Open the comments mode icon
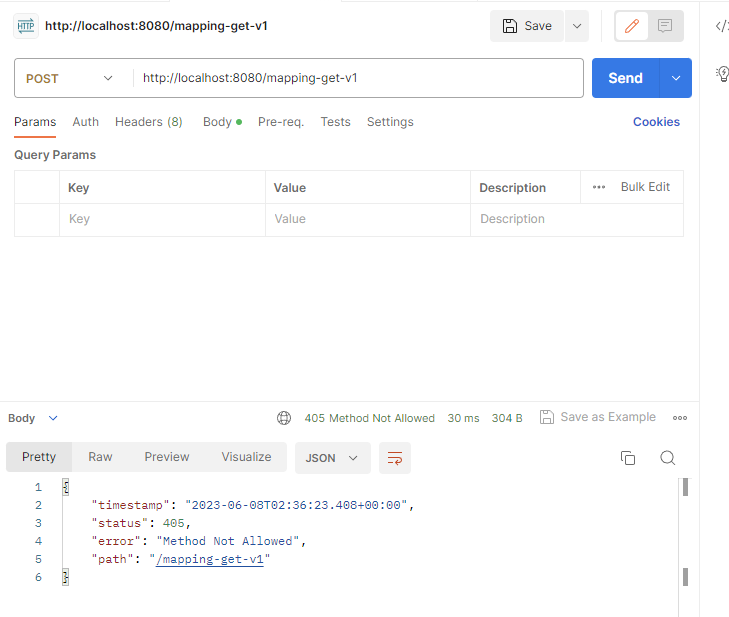 (665, 26)
